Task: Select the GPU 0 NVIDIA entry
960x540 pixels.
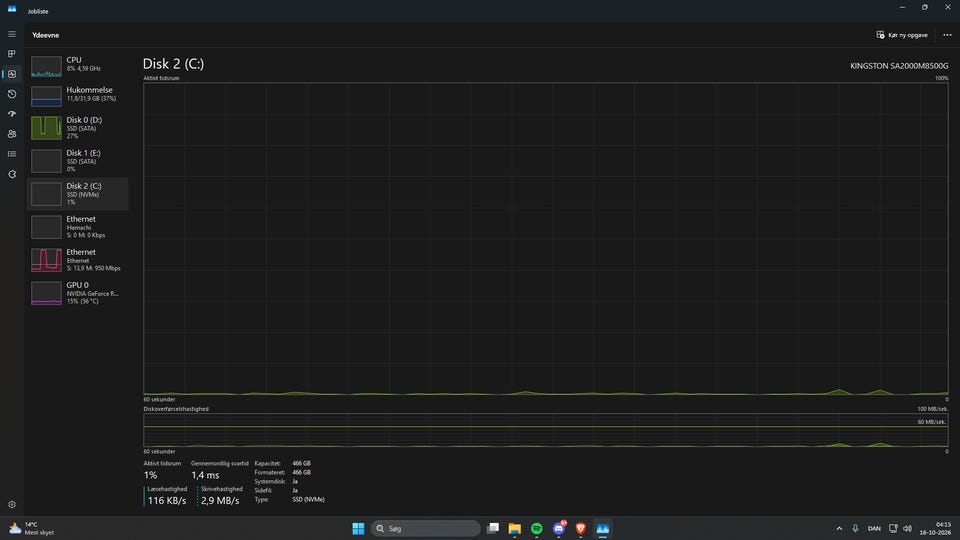Action: pos(78,293)
